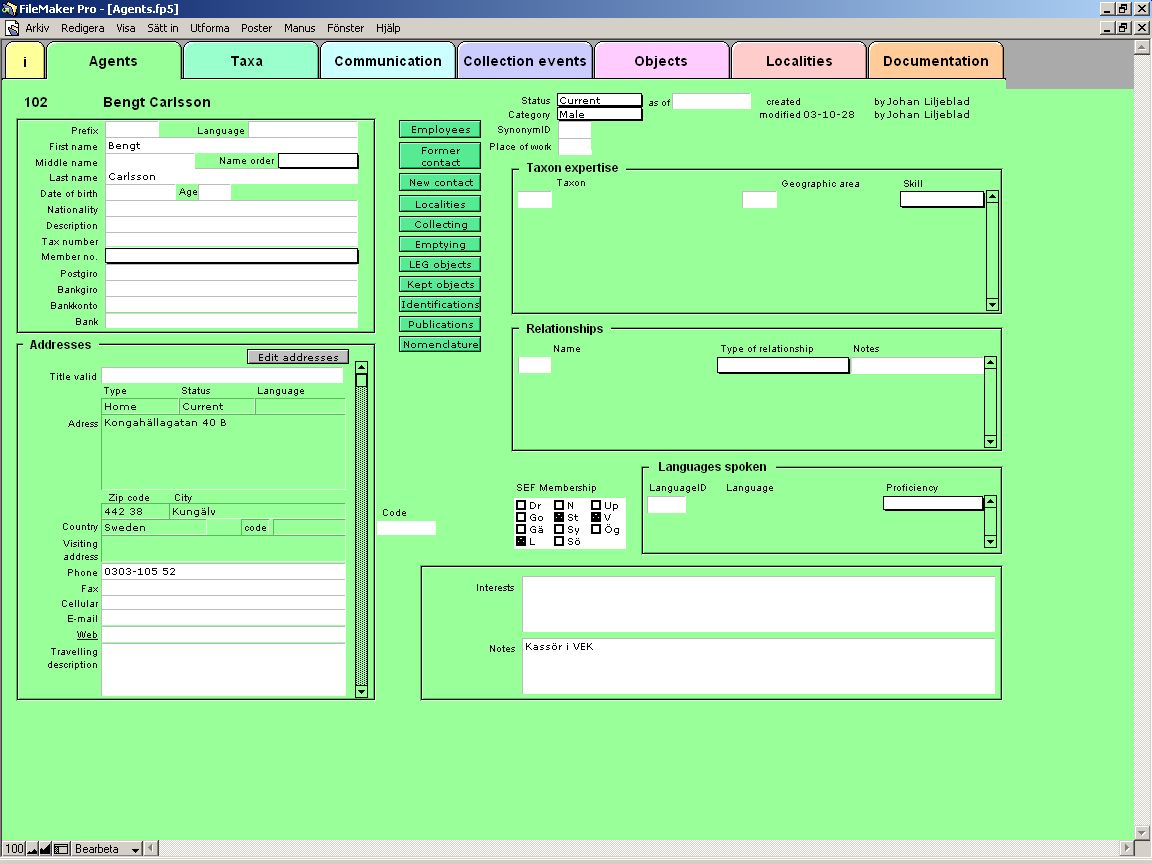Check the Dr SEF membership checkbox
The width and height of the screenshot is (1152, 864).
[x=521, y=506]
